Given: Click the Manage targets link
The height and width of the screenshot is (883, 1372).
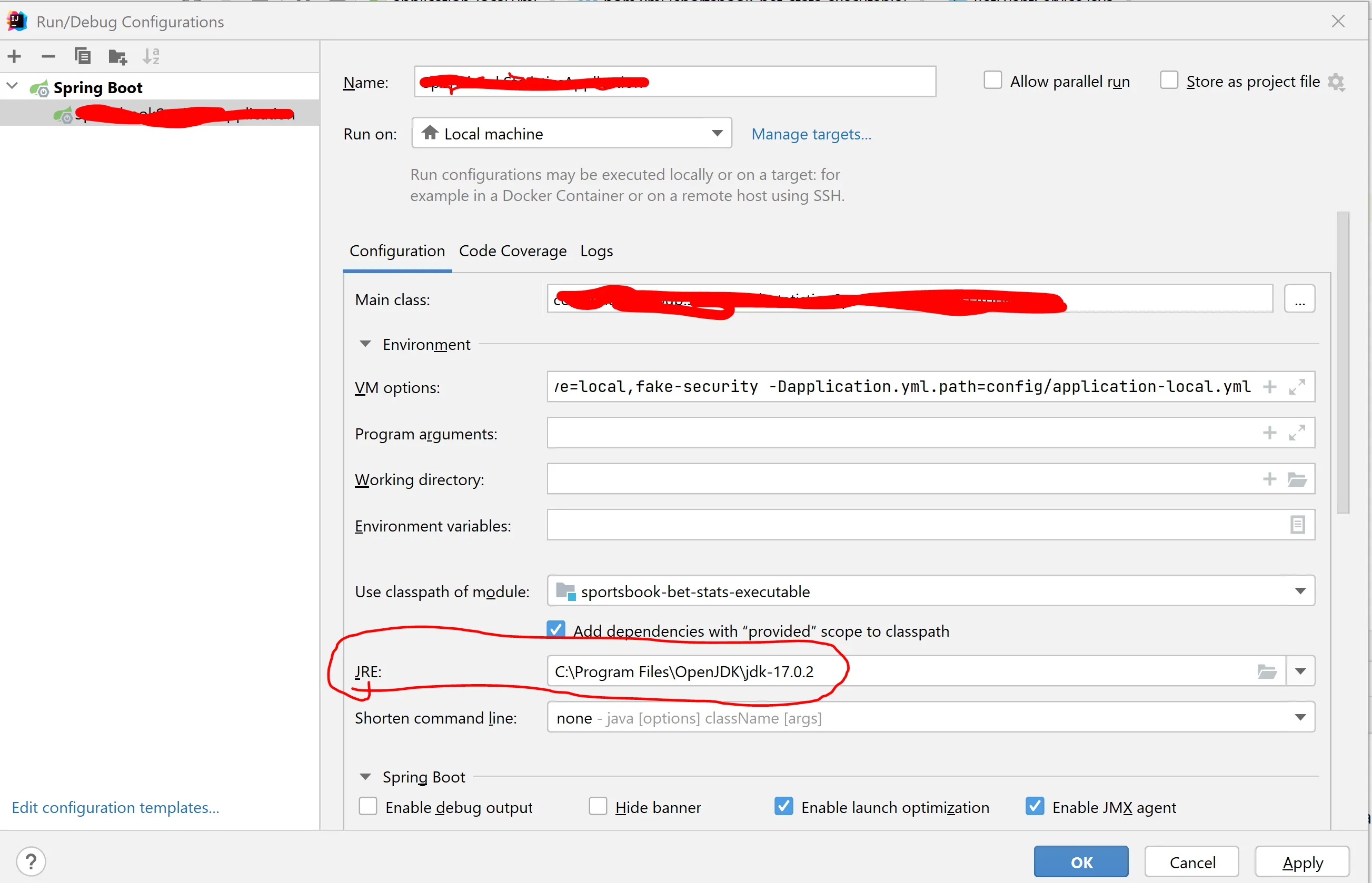Looking at the screenshot, I should [x=811, y=134].
